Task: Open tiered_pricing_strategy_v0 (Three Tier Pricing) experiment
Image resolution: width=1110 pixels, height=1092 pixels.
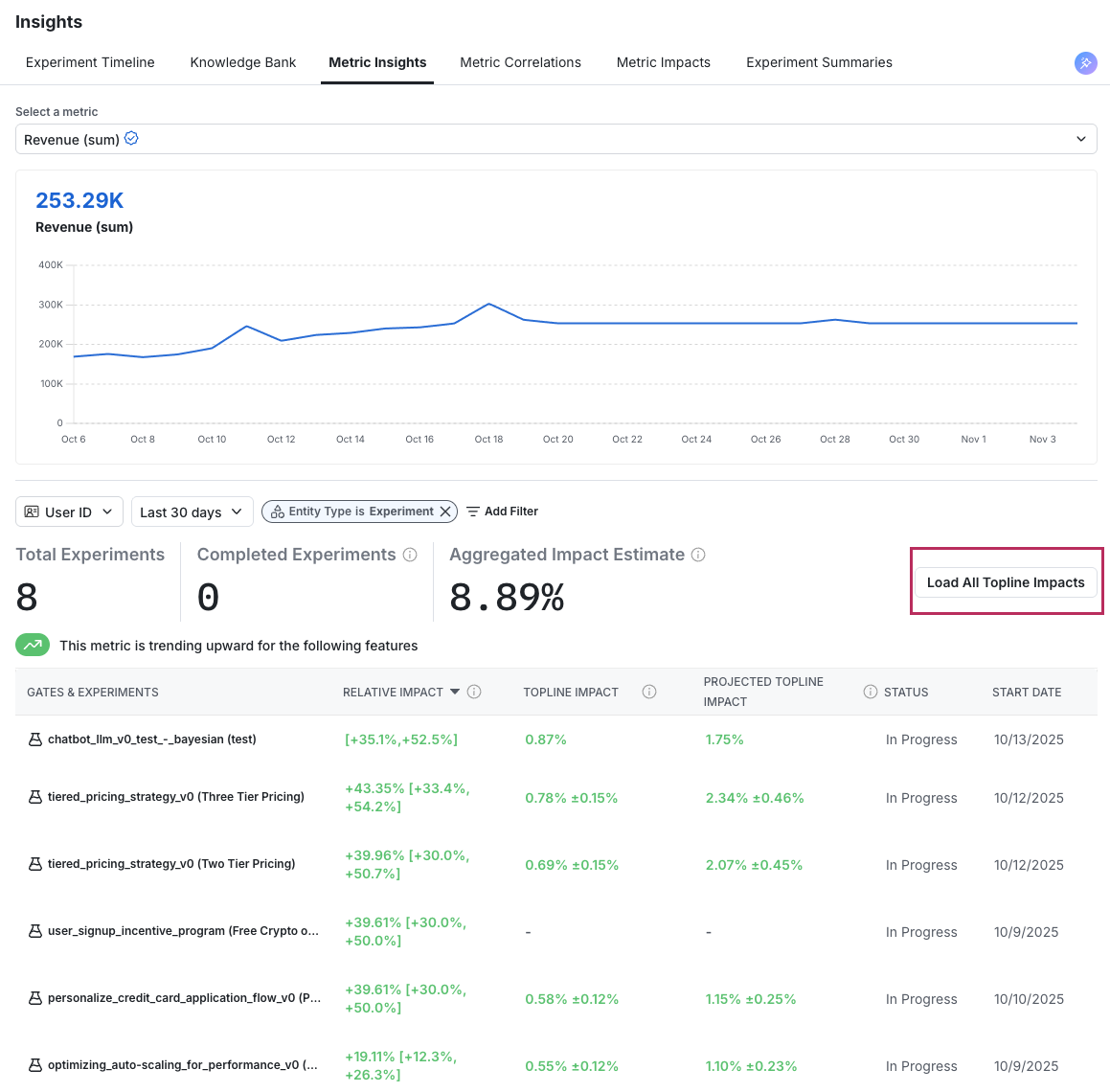Action: point(175,797)
